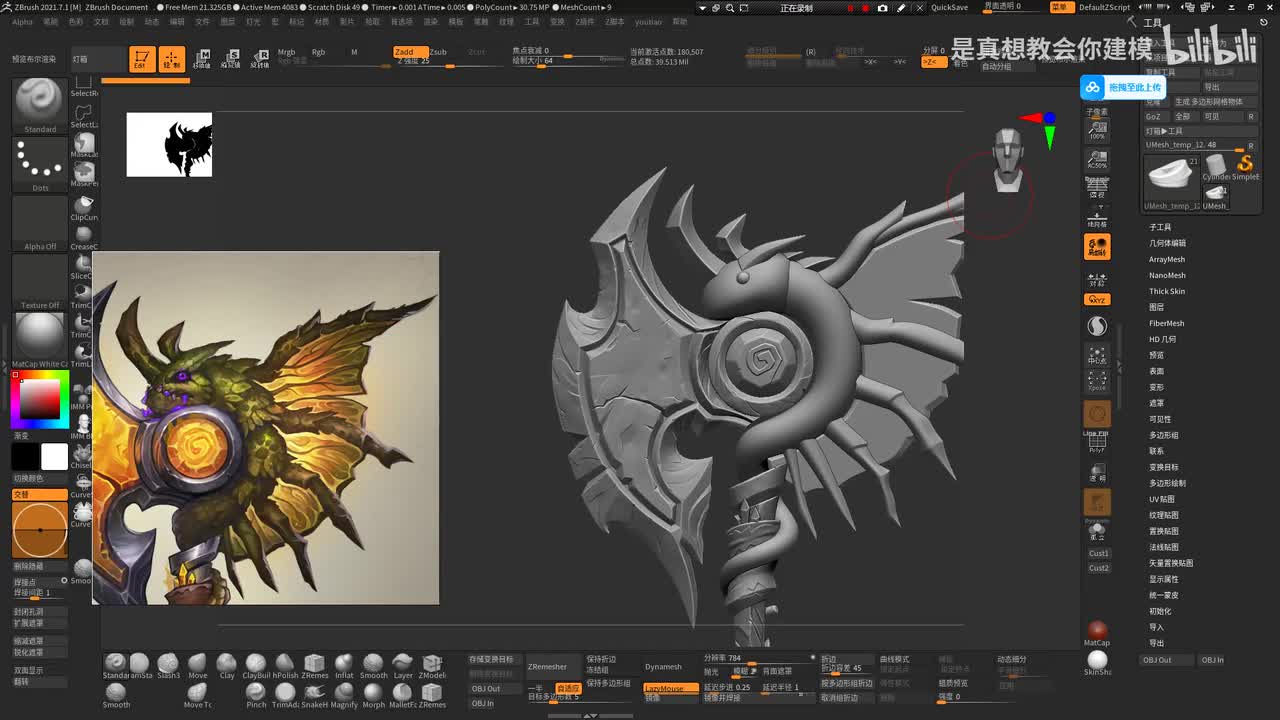Open the Alpha menu
Viewport: 1280px width, 720px height.
tap(22, 21)
